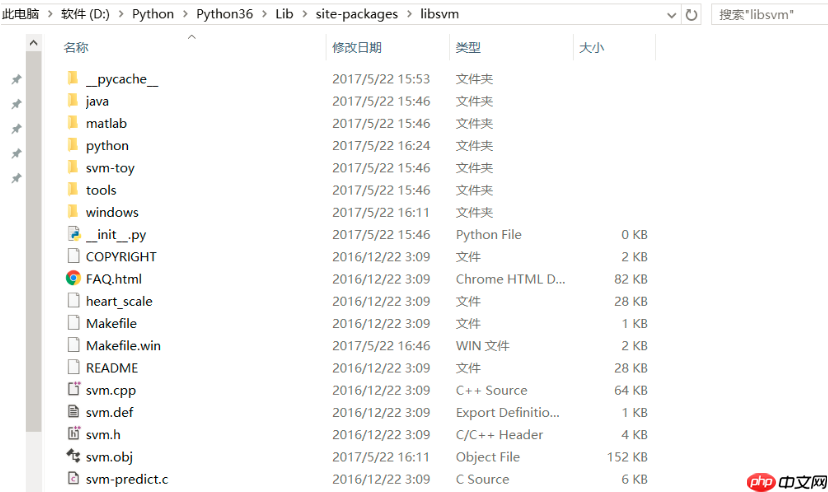
Task: Navigate to 此电脑 in the breadcrumb
Action: [x=21, y=14]
